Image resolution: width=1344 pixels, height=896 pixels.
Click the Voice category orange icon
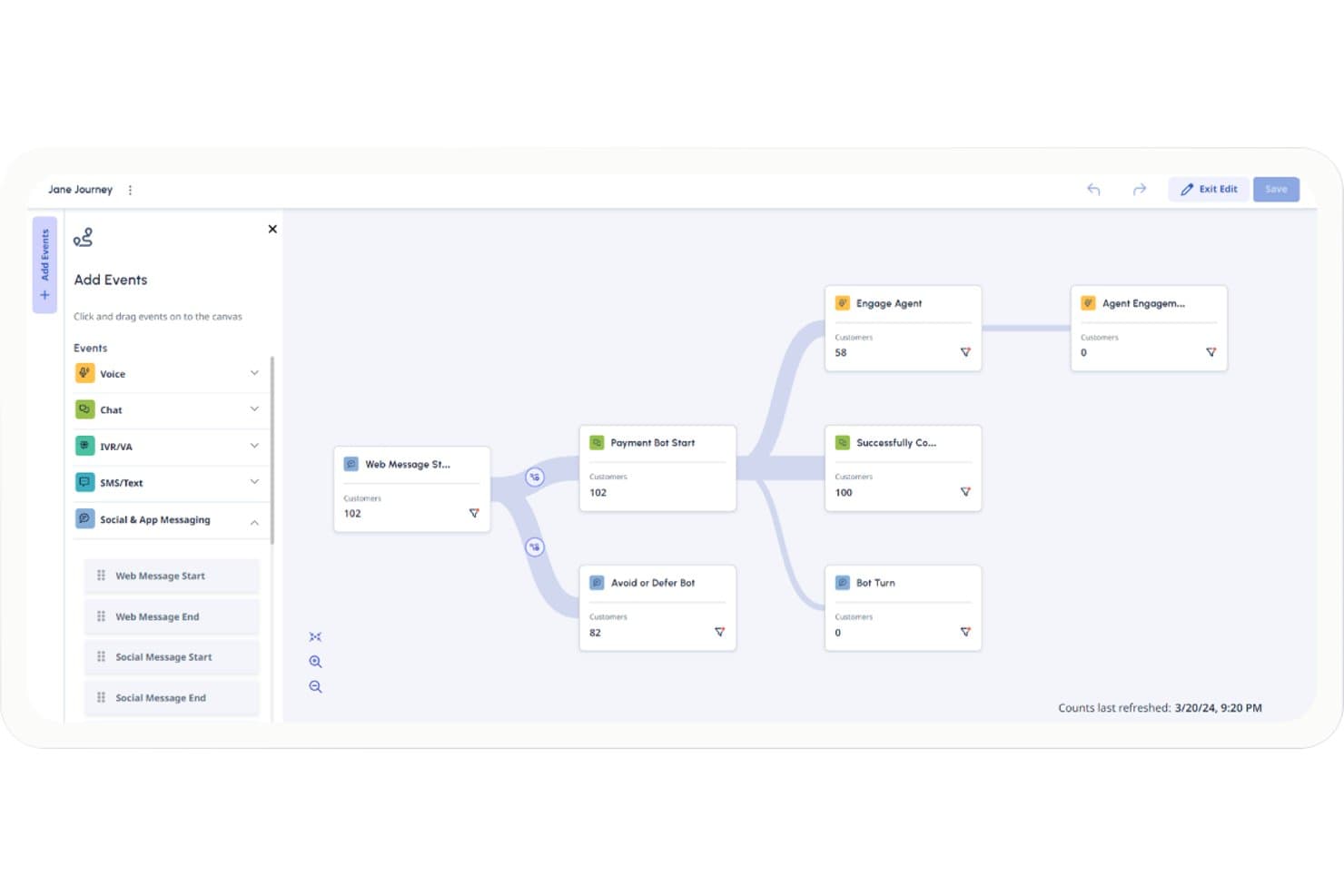pos(84,373)
